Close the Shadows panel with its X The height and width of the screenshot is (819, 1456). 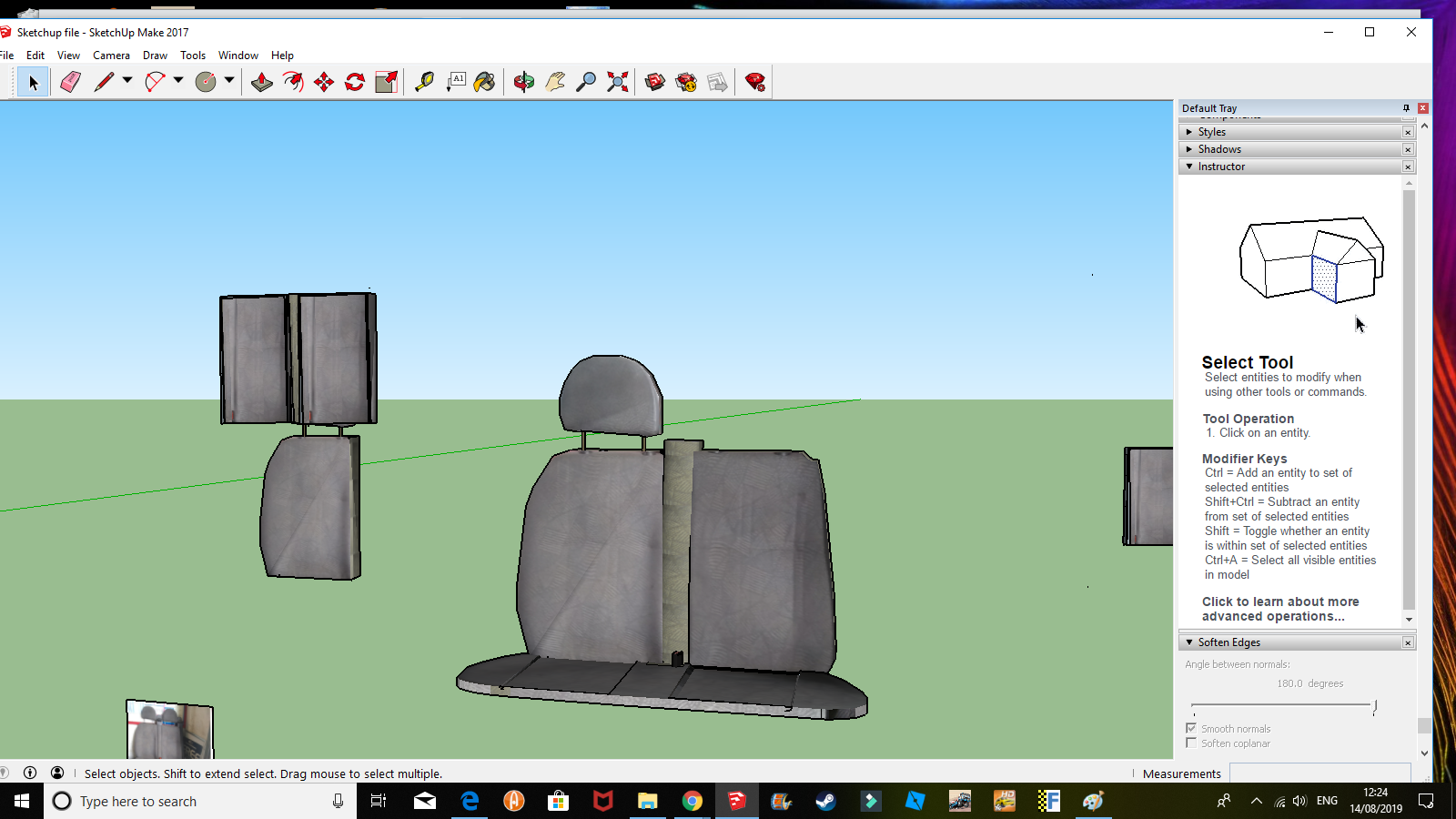click(1408, 149)
